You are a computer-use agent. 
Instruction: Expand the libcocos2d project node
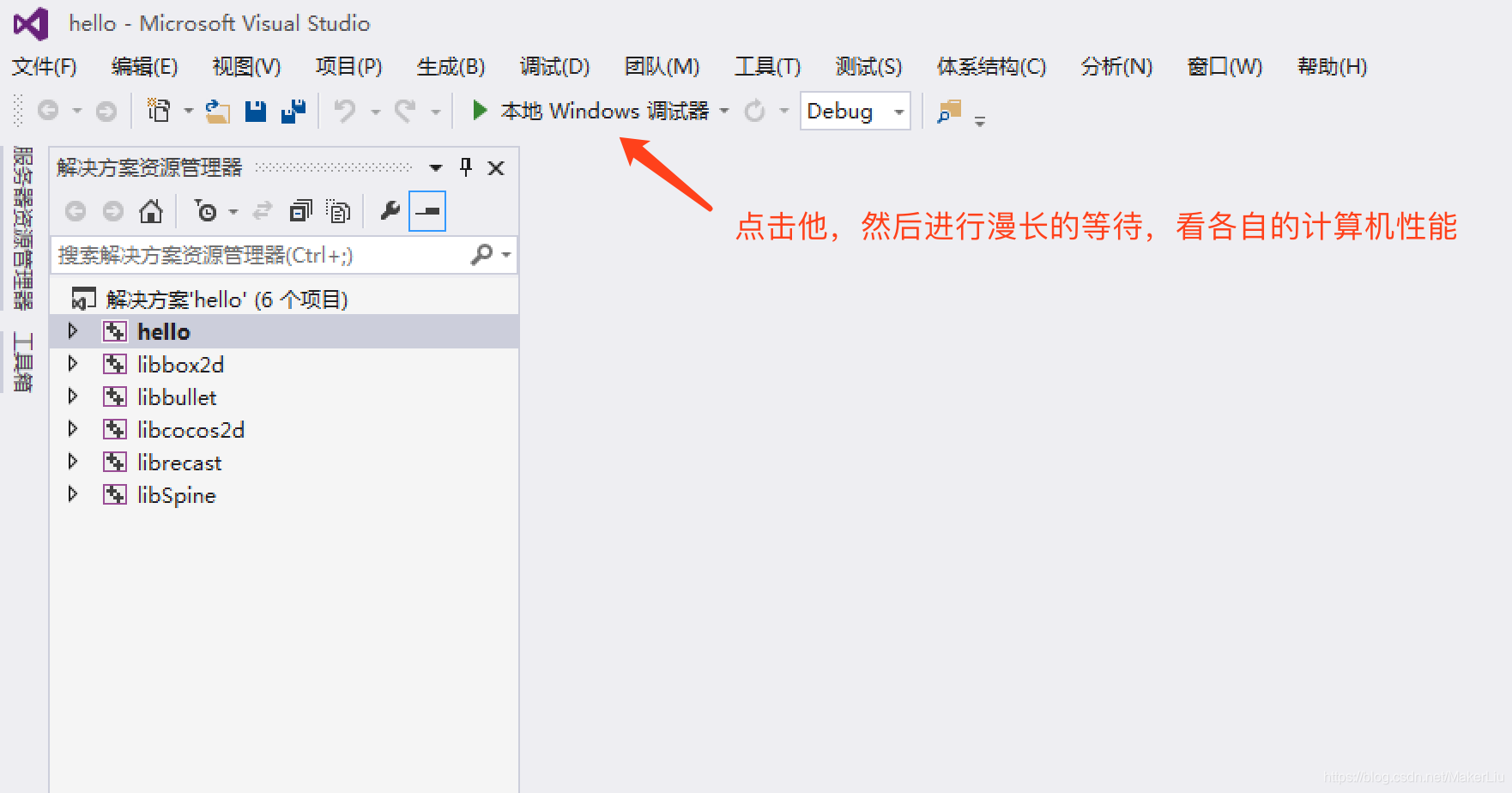tap(73, 429)
